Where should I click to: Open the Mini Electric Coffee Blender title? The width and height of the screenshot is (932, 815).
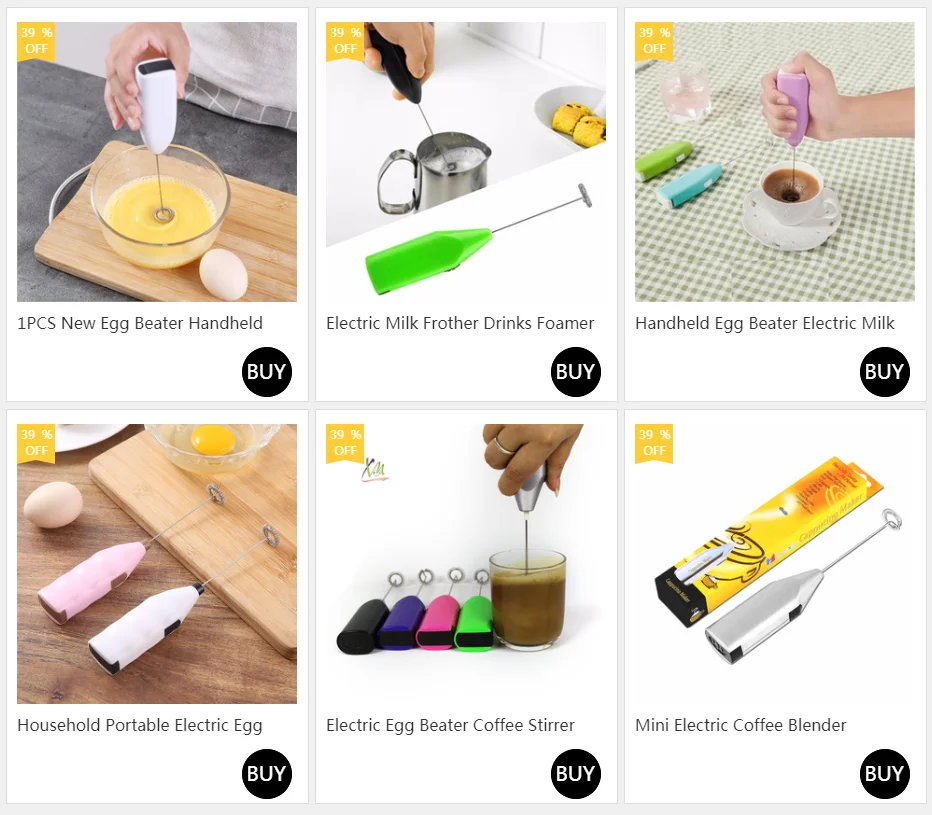coord(741,725)
